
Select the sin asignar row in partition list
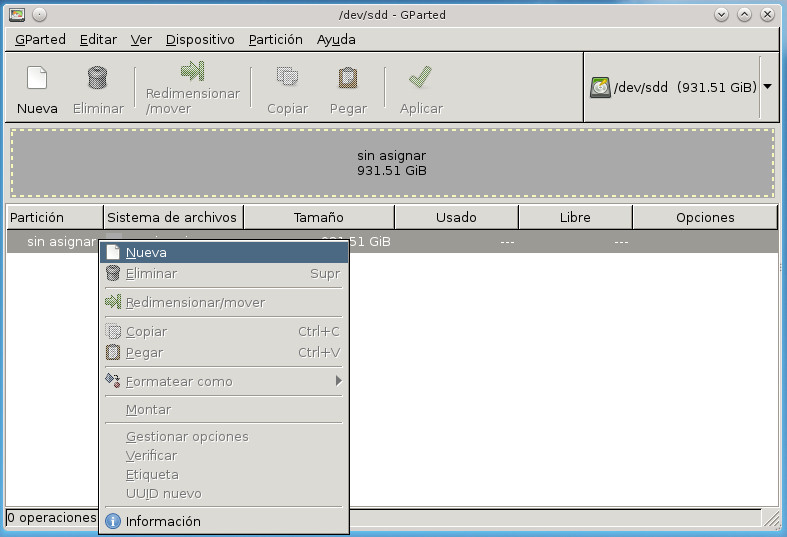pyautogui.click(x=392, y=241)
